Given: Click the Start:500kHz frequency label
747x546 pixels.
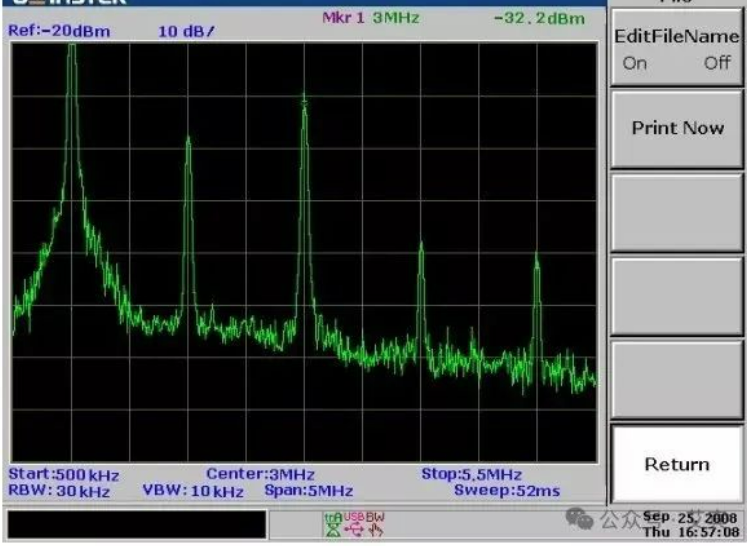Looking at the screenshot, I should click(x=63, y=474).
